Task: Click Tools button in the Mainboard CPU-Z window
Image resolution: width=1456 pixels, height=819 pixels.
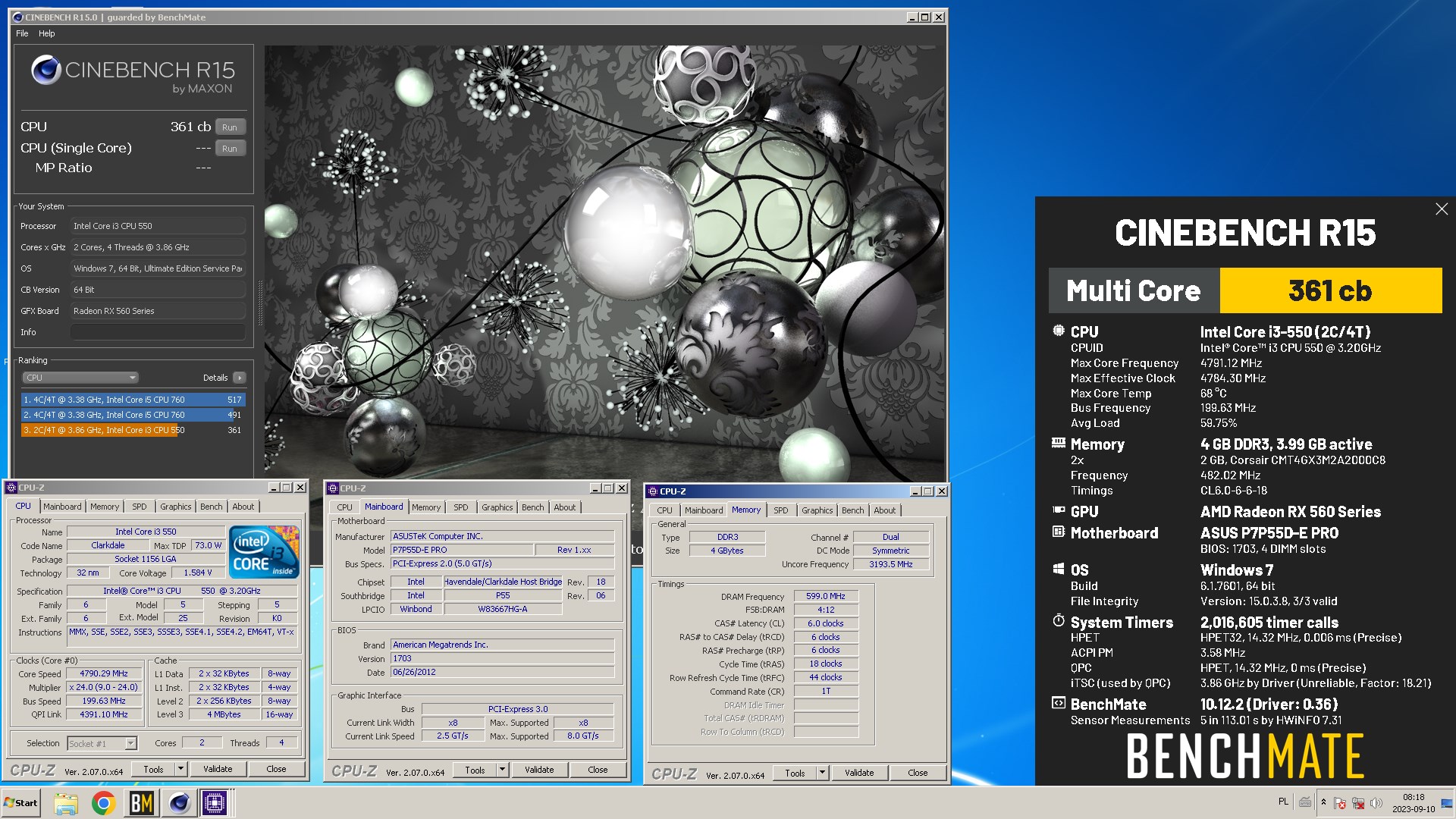Action: (x=475, y=770)
